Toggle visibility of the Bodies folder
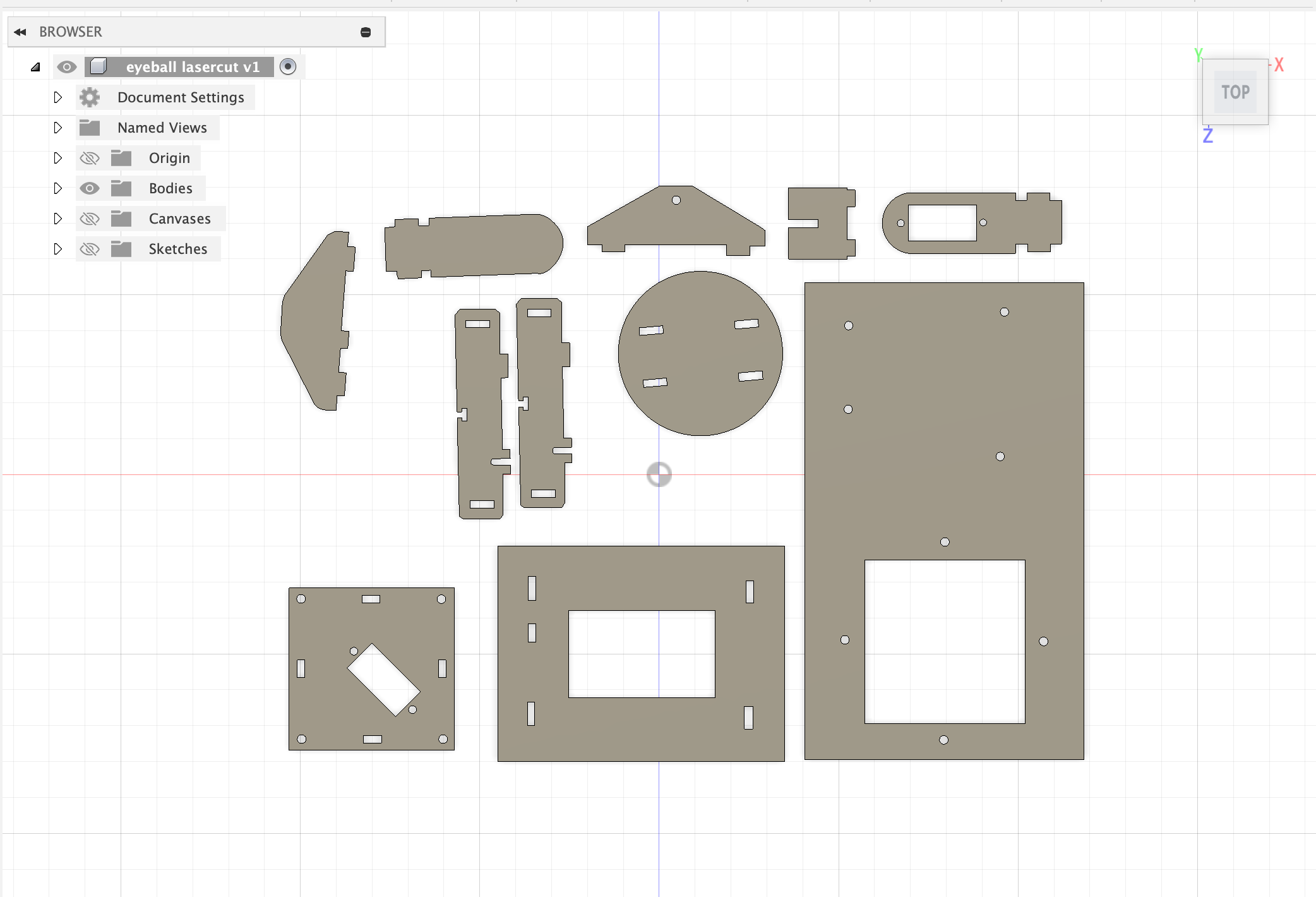This screenshot has height=897, width=1316. click(90, 188)
